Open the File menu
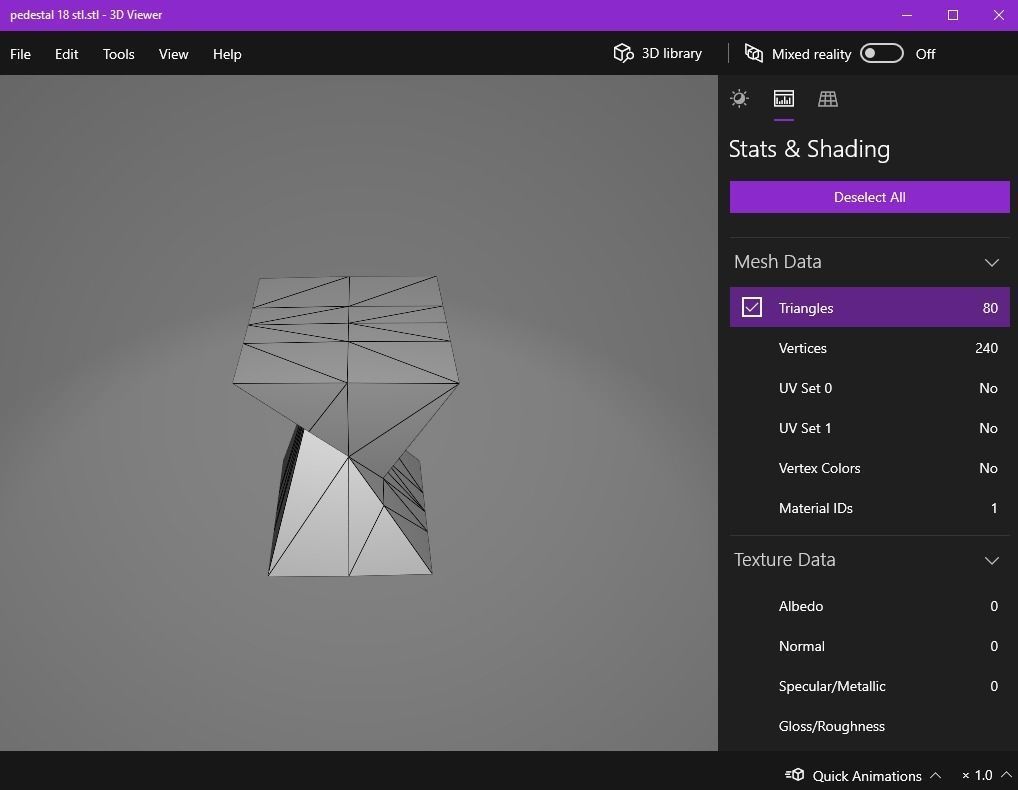Viewport: 1018px width, 790px height. [20, 54]
